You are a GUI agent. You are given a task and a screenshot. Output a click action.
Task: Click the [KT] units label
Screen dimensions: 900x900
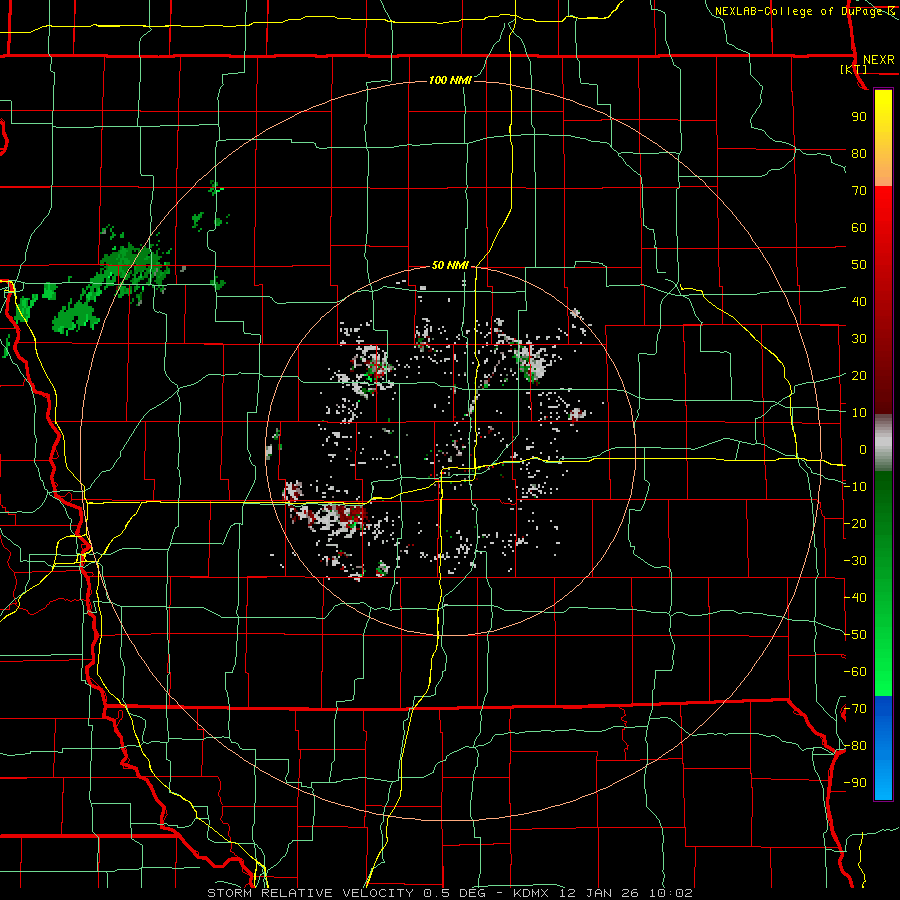coord(854,69)
